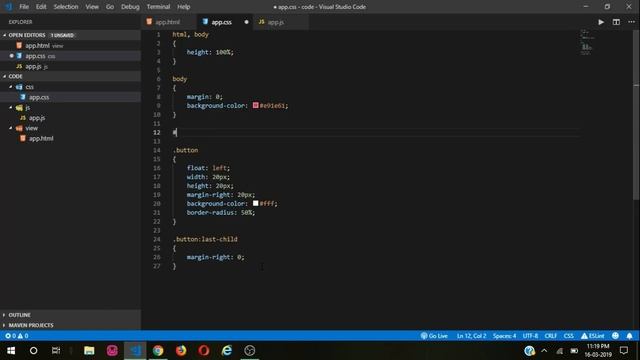Screen dimensions: 640x360
Task: Click the network tray icon
Action: (x=560, y=351)
